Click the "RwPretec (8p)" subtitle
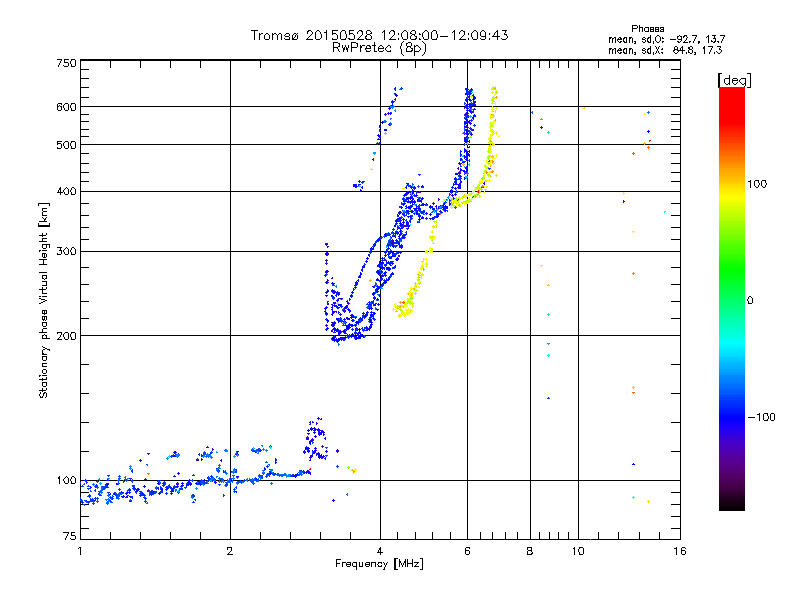The image size is (800, 600). pyautogui.click(x=379, y=48)
